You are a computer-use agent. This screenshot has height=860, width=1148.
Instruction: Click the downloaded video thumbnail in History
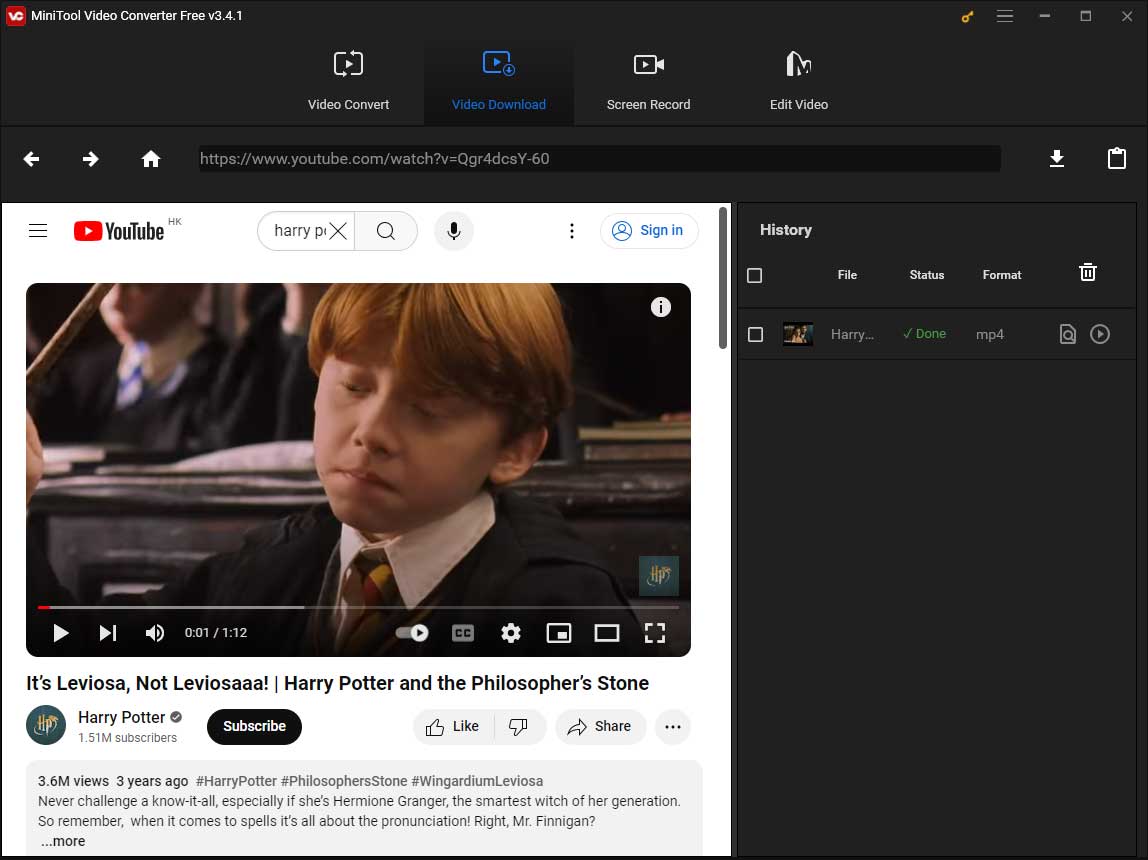[x=798, y=334]
